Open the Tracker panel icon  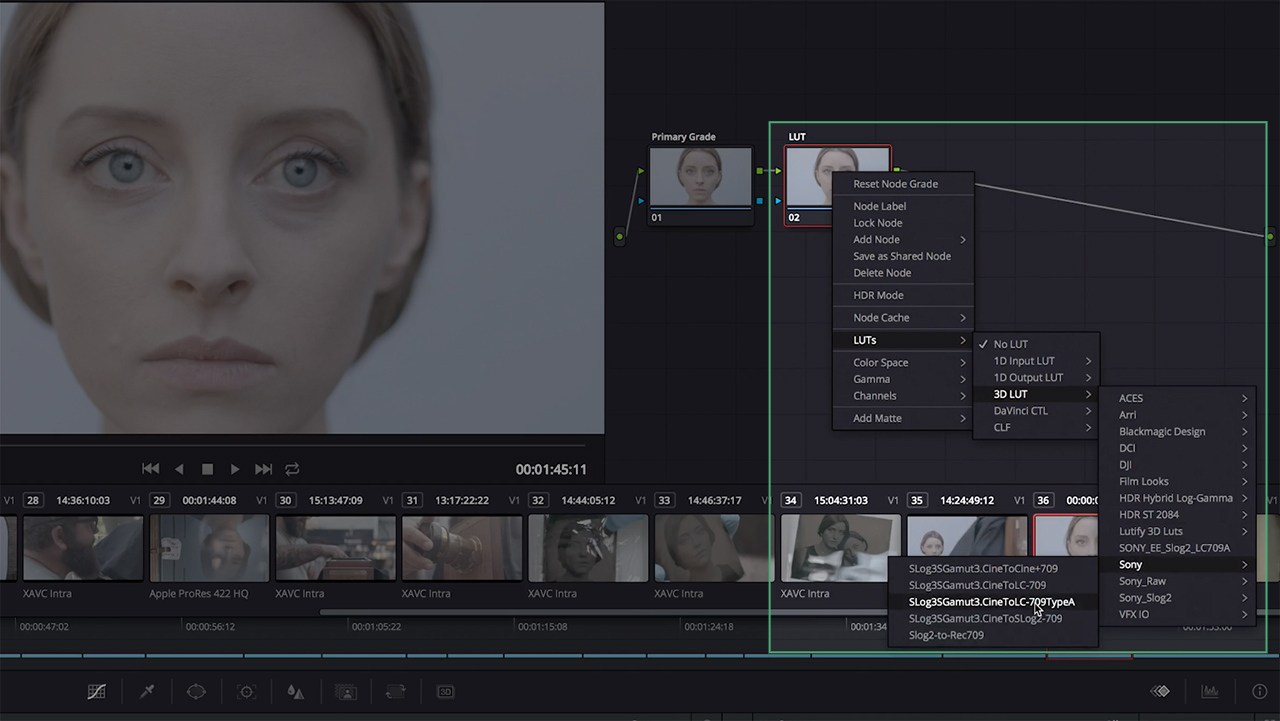246,691
